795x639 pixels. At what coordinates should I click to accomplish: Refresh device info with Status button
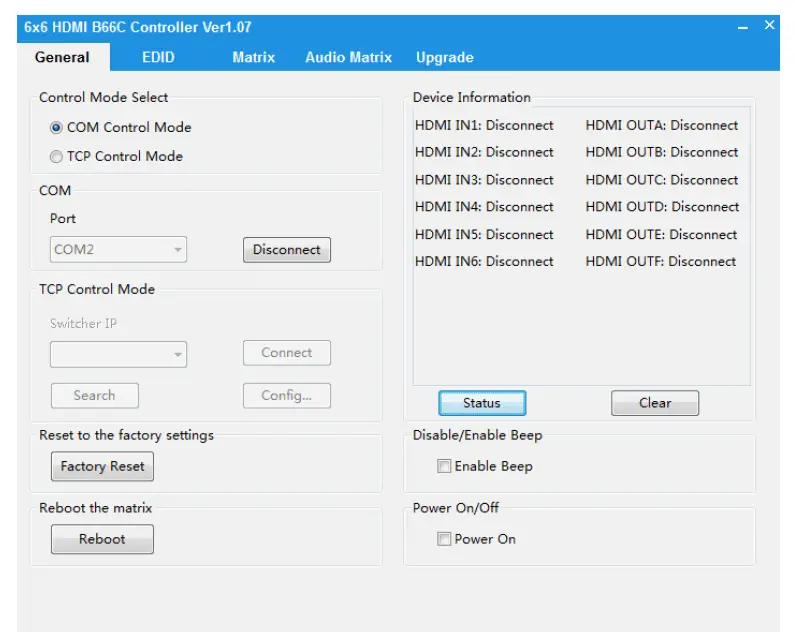482,403
